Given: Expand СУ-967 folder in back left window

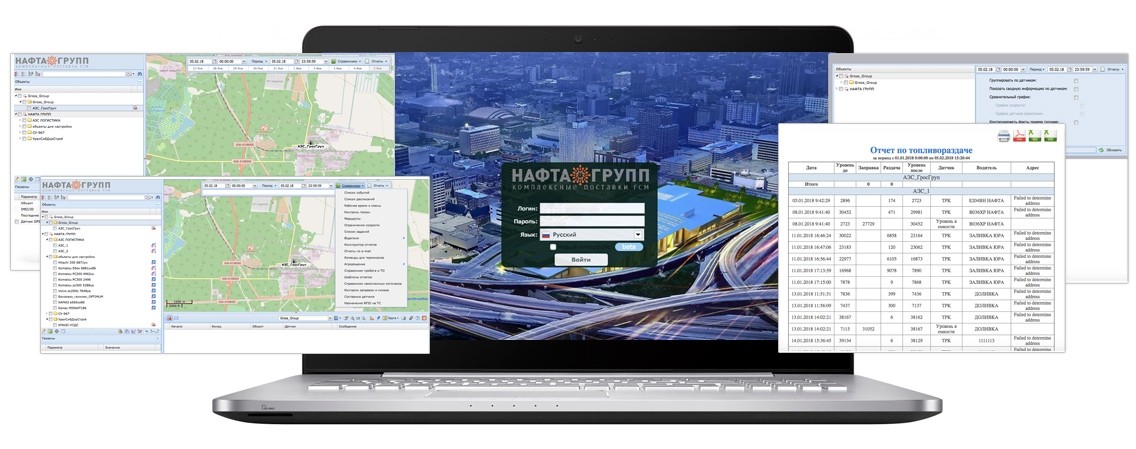Looking at the screenshot, I should pyautogui.click(x=20, y=133).
